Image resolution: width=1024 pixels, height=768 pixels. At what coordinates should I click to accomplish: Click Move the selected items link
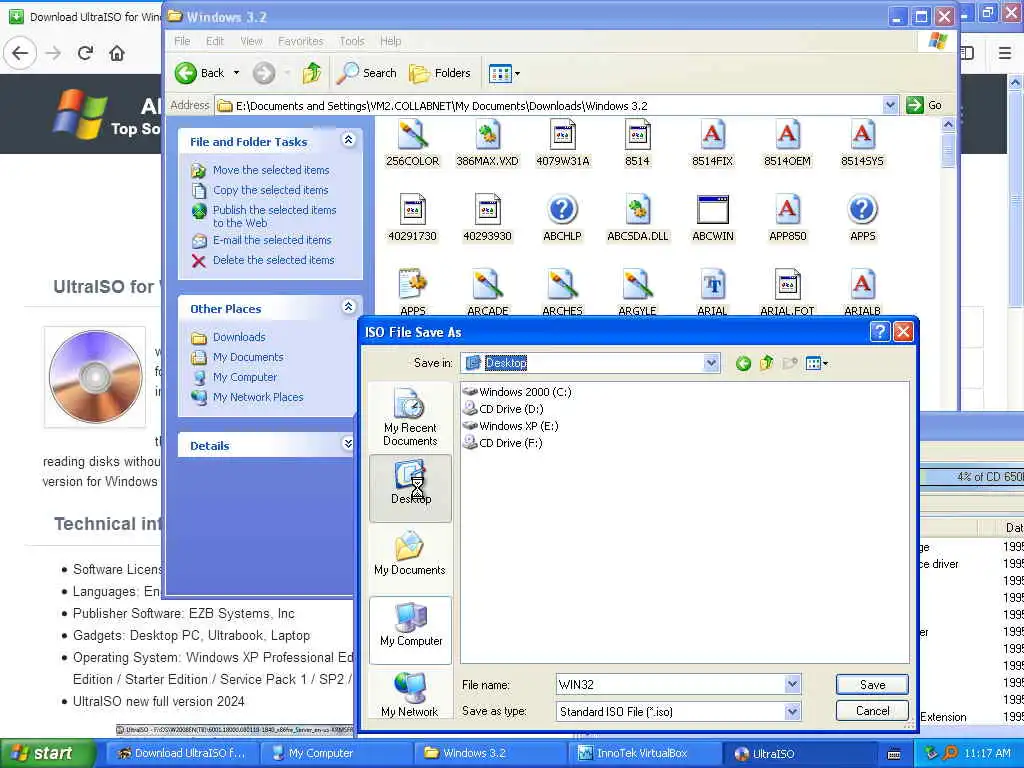pos(271,170)
